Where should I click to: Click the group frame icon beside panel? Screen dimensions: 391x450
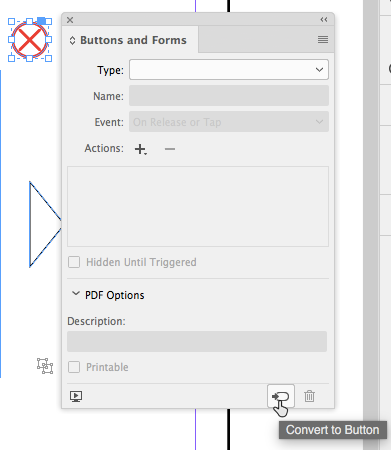[x=45, y=366]
